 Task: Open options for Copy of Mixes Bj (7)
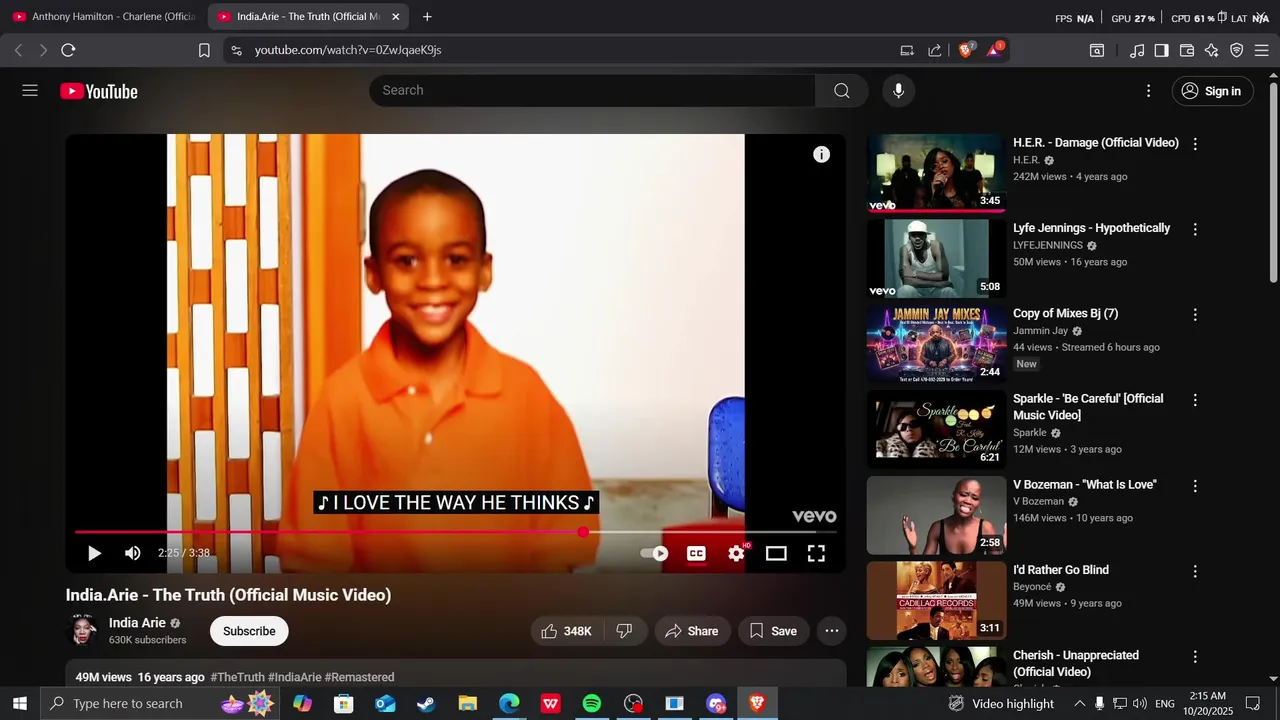click(x=1194, y=315)
